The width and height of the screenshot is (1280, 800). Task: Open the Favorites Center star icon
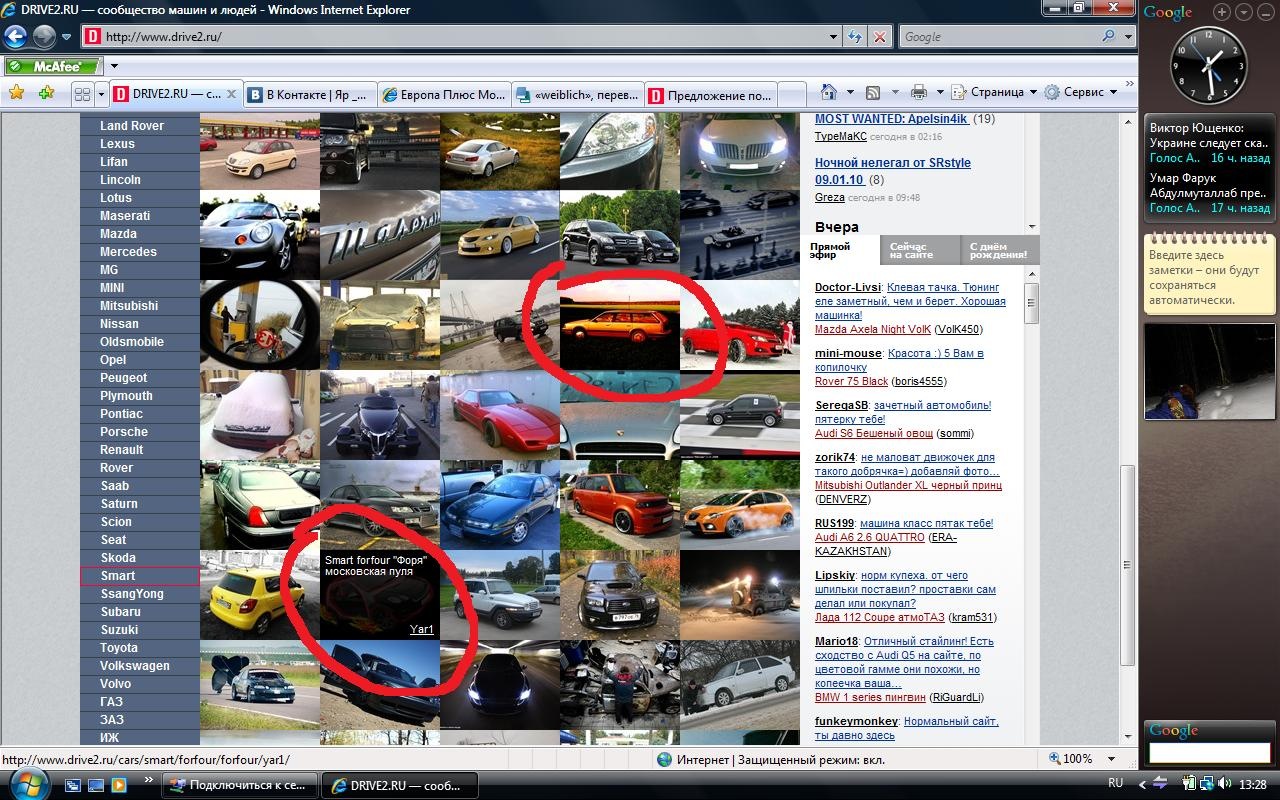point(17,92)
